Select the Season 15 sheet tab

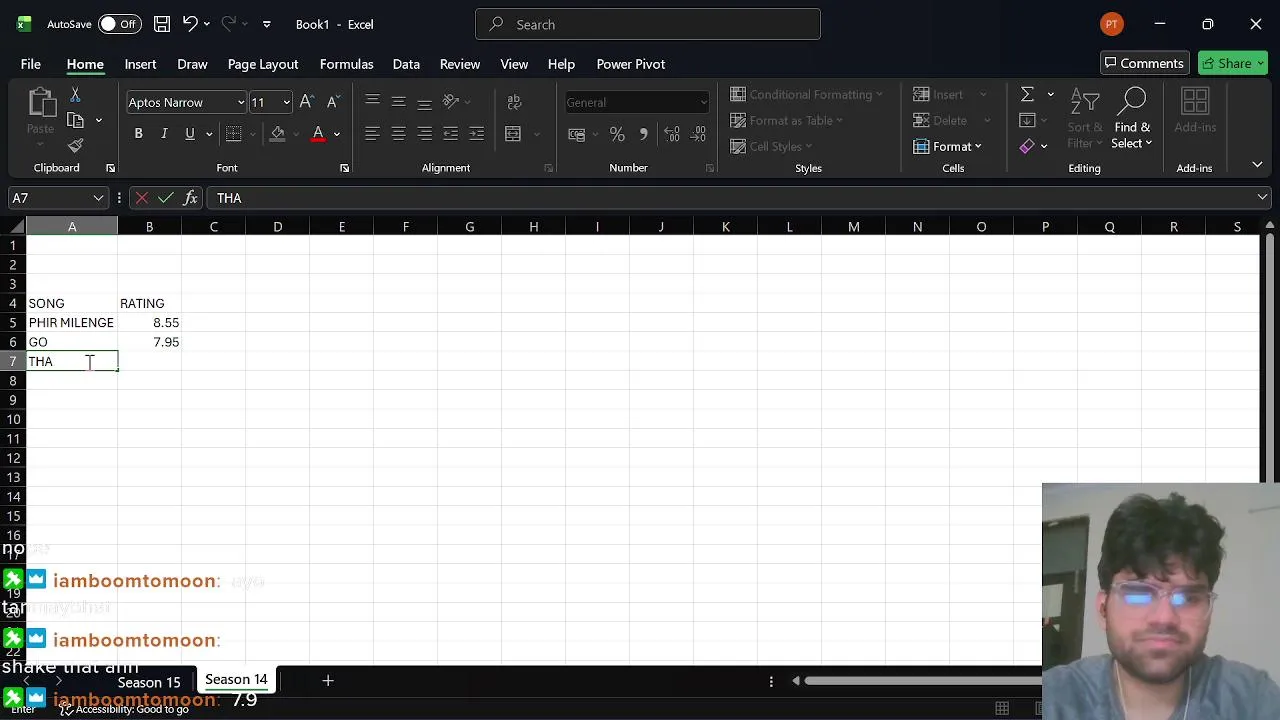click(149, 682)
